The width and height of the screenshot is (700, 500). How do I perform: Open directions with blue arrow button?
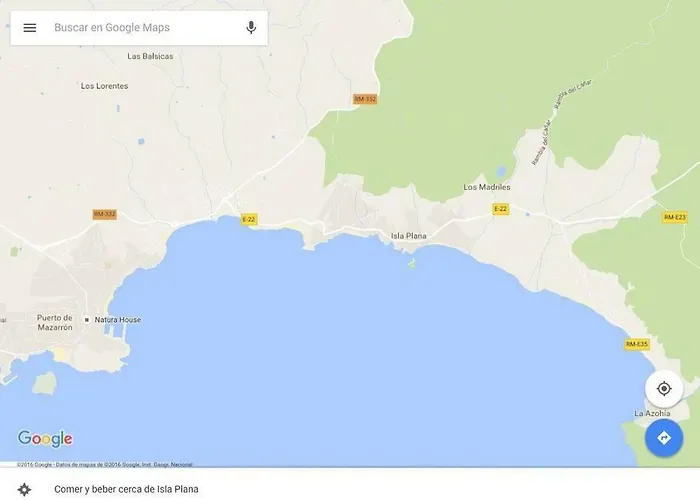coord(664,438)
